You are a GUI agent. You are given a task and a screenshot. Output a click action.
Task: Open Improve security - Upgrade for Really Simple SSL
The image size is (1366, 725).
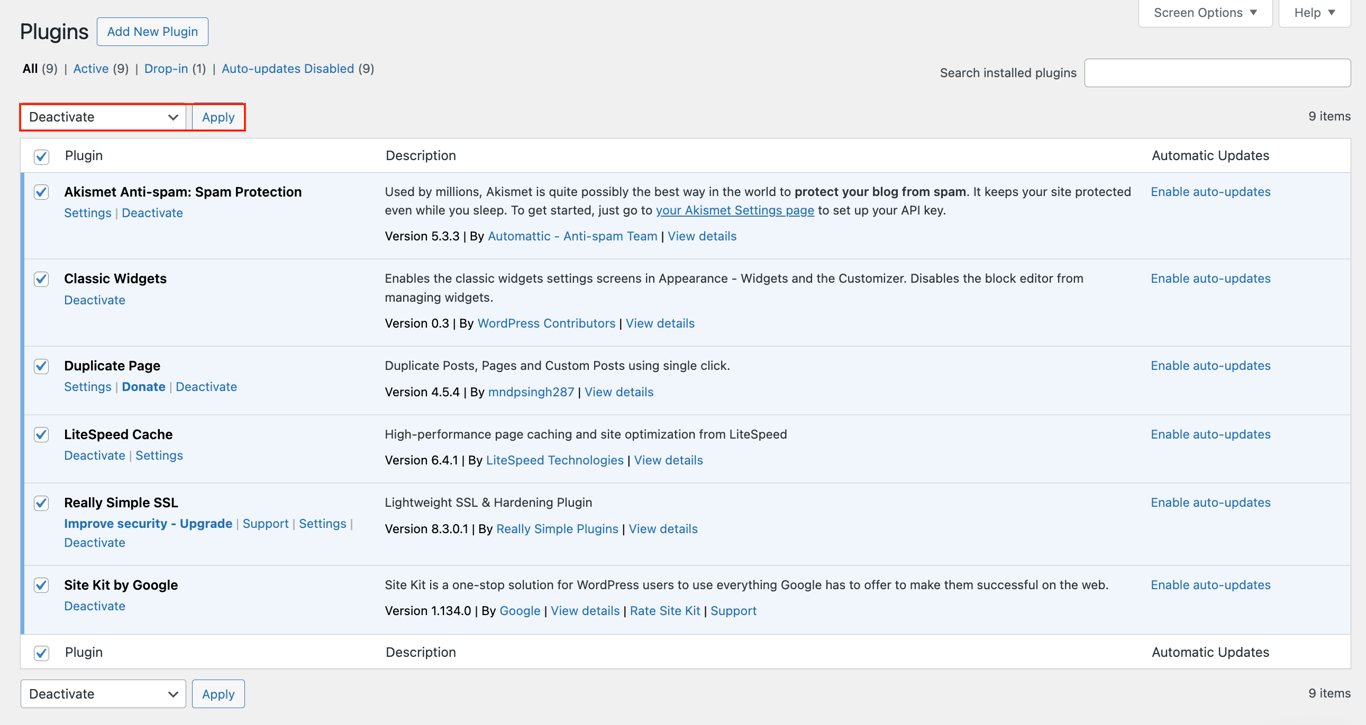point(148,523)
